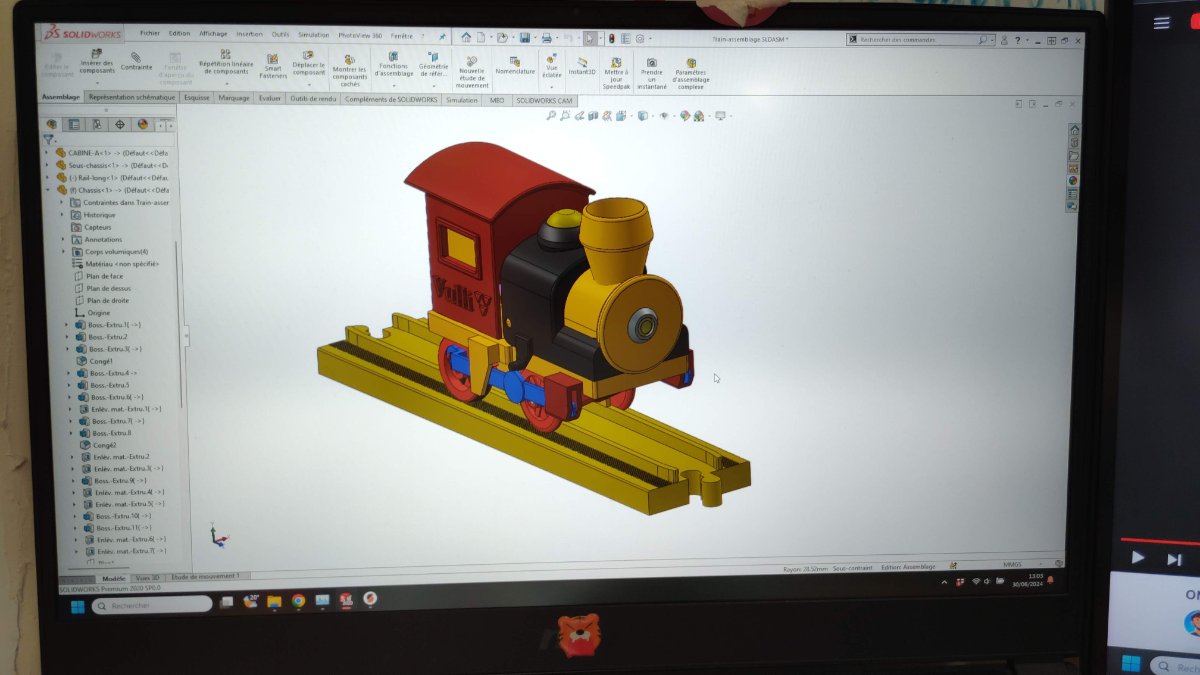The height and width of the screenshot is (675, 1200).
Task: Insert a Nomenclature table
Action: point(515,63)
